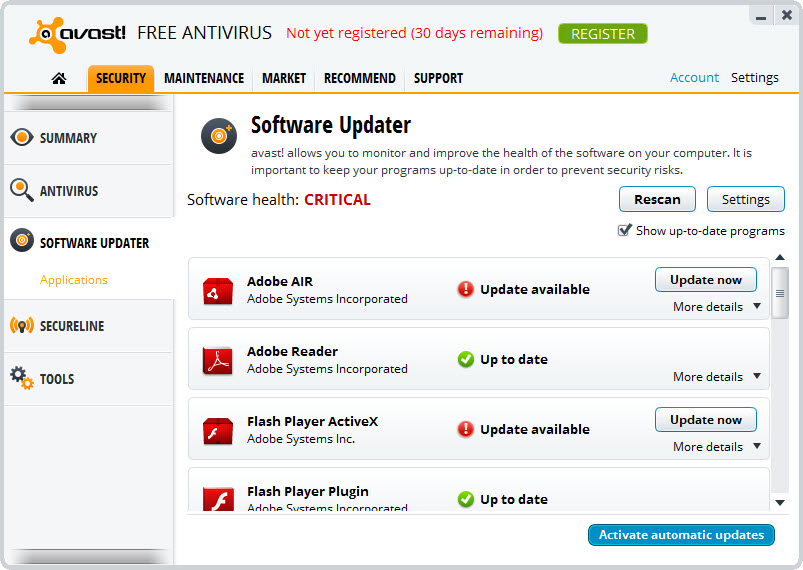The width and height of the screenshot is (803, 570).
Task: Click Update now for Flash Player ActiveX
Action: (x=706, y=420)
